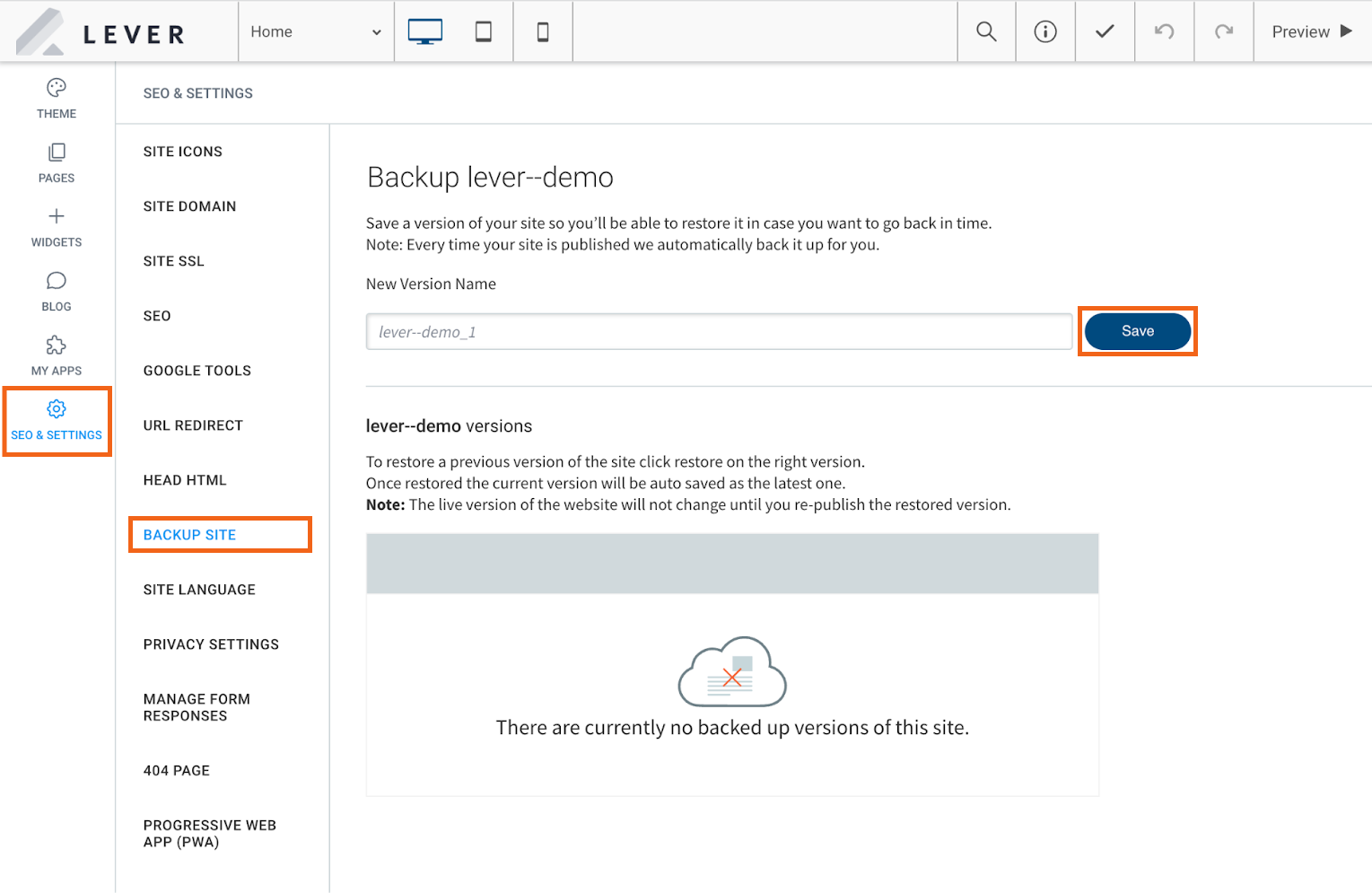Image resolution: width=1372 pixels, height=893 pixels.
Task: Open the Blog panel
Action: coord(57,293)
